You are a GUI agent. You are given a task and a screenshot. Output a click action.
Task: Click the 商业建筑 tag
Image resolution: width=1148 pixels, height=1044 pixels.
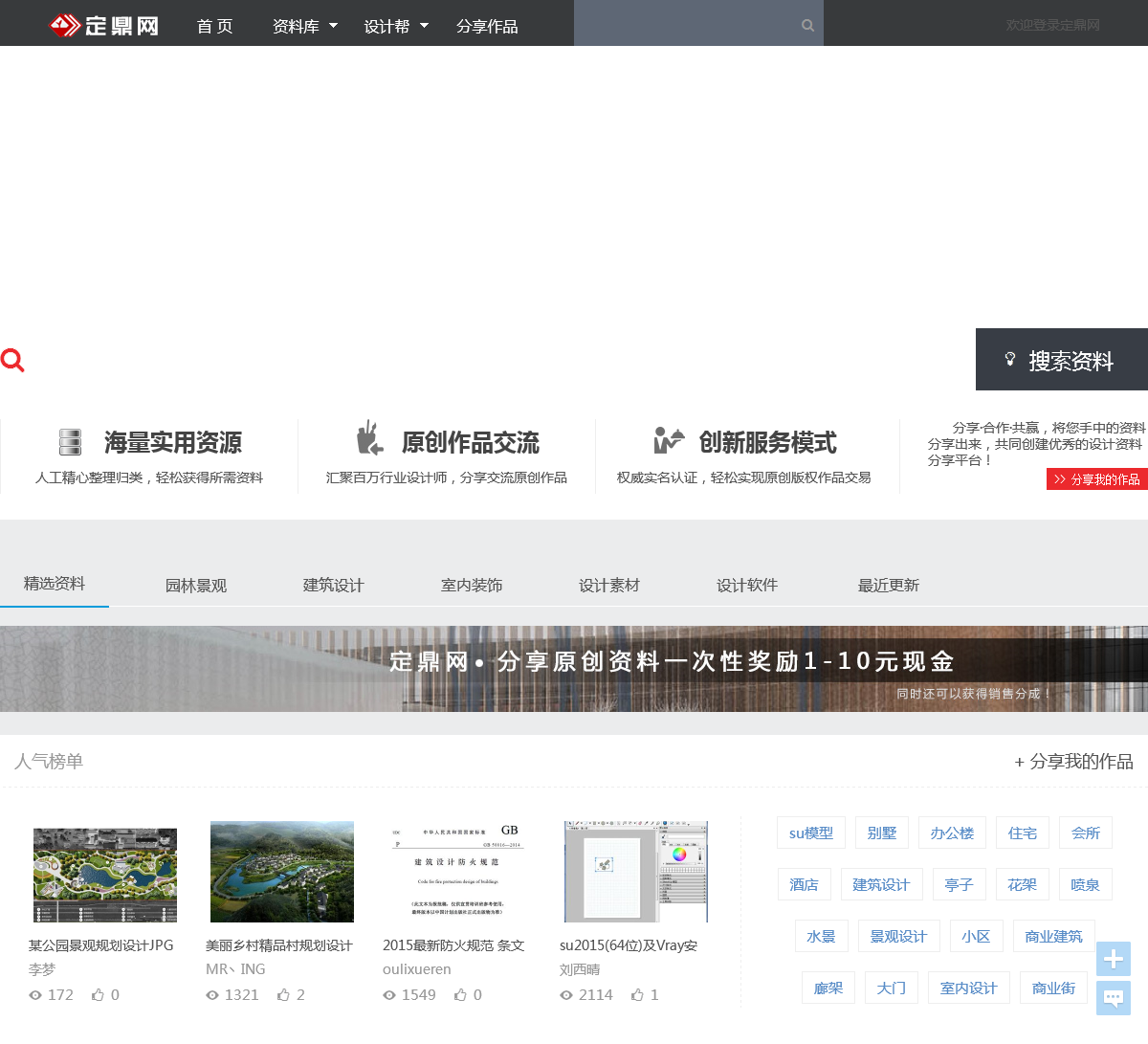[x=1054, y=936]
